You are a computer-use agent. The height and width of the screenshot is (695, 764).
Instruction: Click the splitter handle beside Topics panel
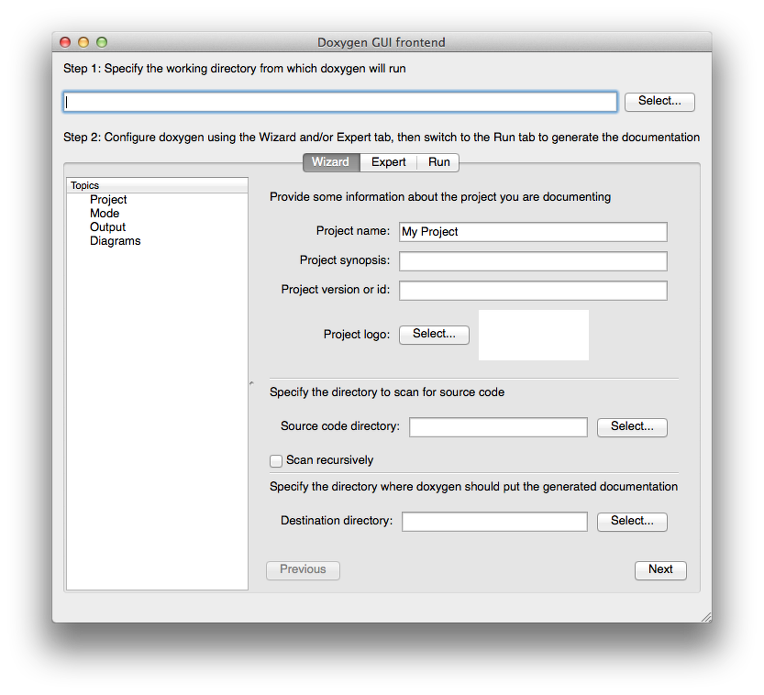point(251,383)
